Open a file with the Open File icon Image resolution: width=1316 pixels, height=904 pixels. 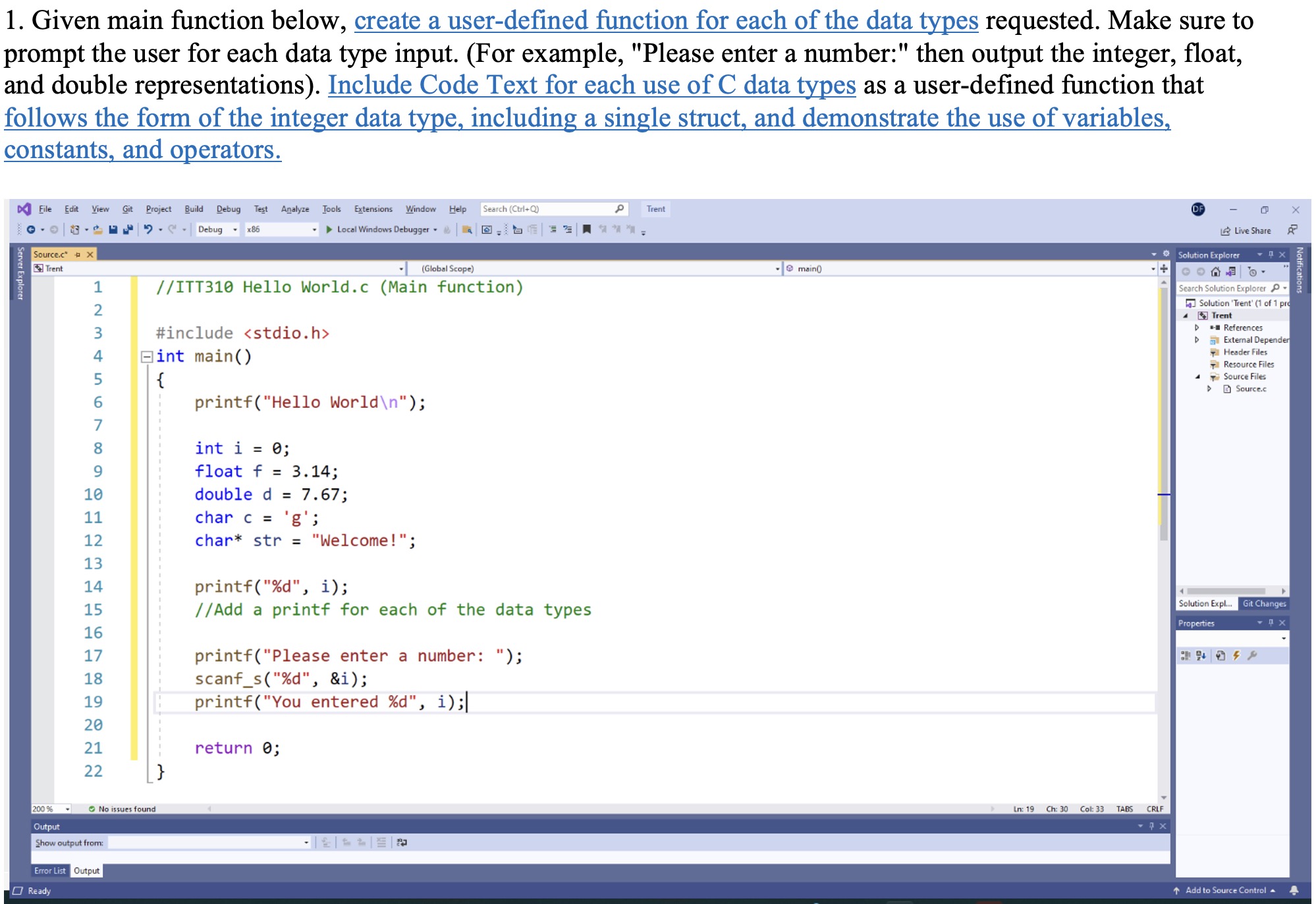pos(99,230)
